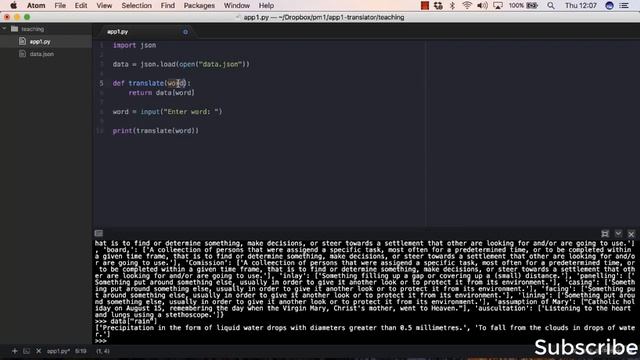
Task: Collapse the teaching project folder
Action: pyautogui.click(x=4, y=29)
